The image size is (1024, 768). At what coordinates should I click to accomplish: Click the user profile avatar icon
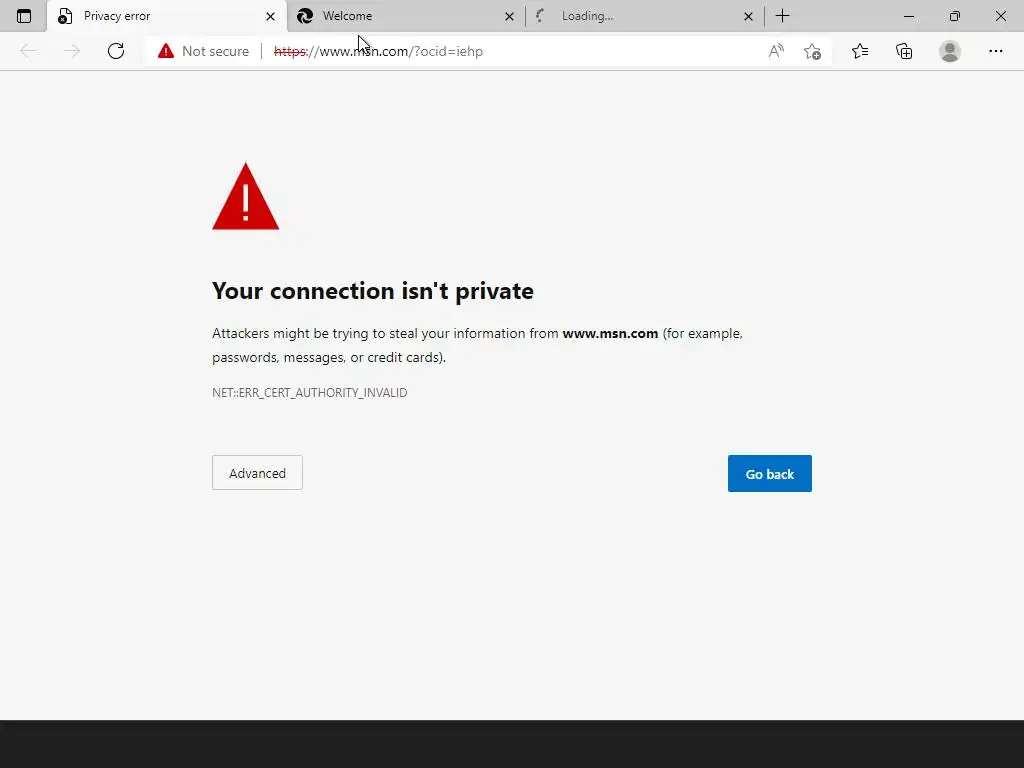pyautogui.click(x=950, y=51)
